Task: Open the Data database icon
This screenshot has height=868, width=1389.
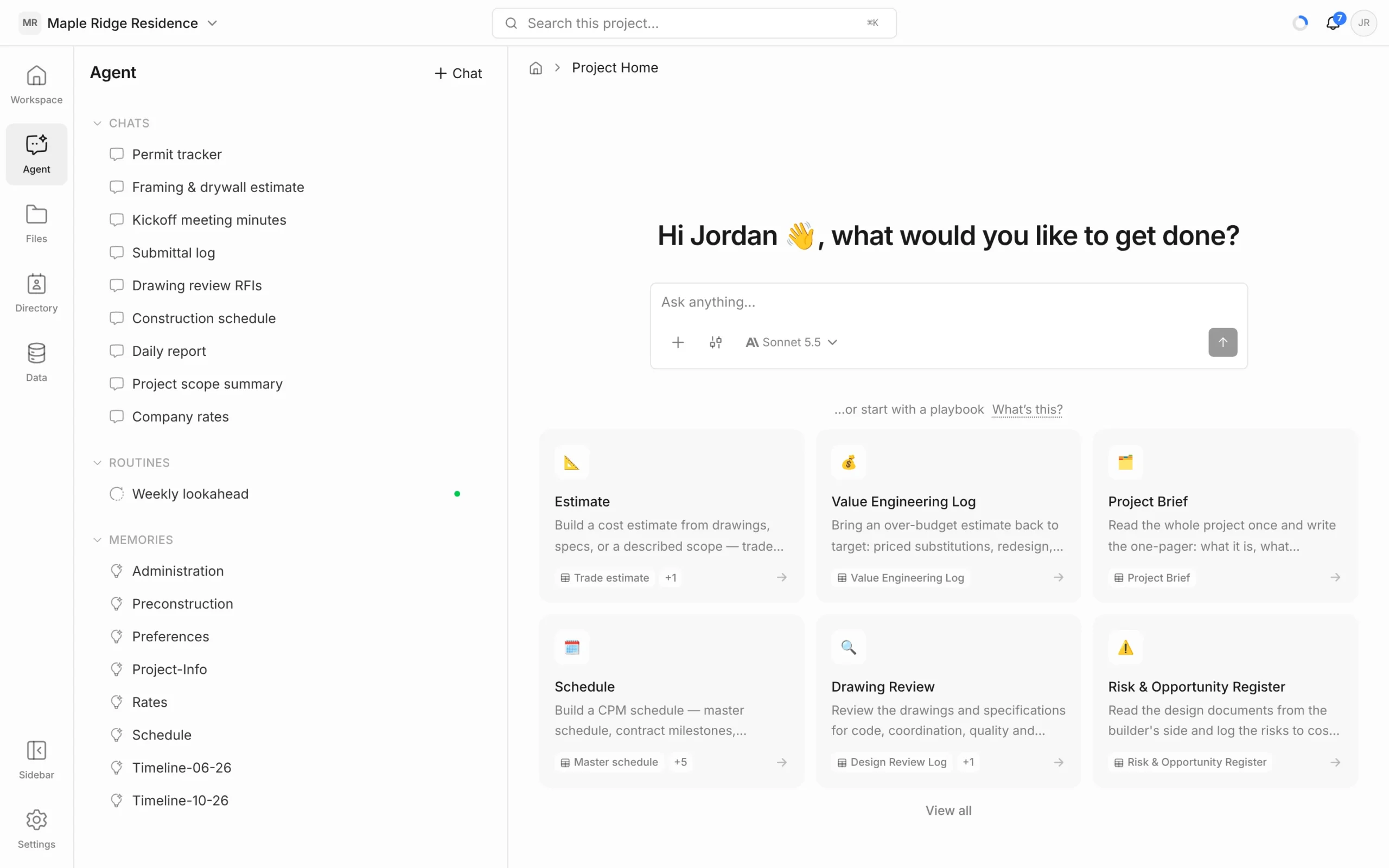Action: coord(36,363)
